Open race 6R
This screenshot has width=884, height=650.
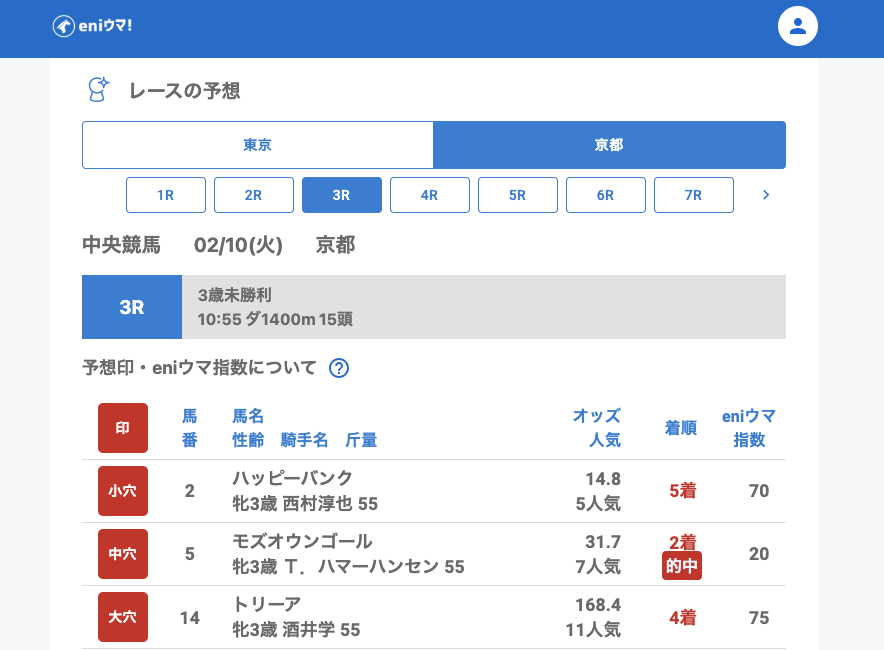(606, 195)
